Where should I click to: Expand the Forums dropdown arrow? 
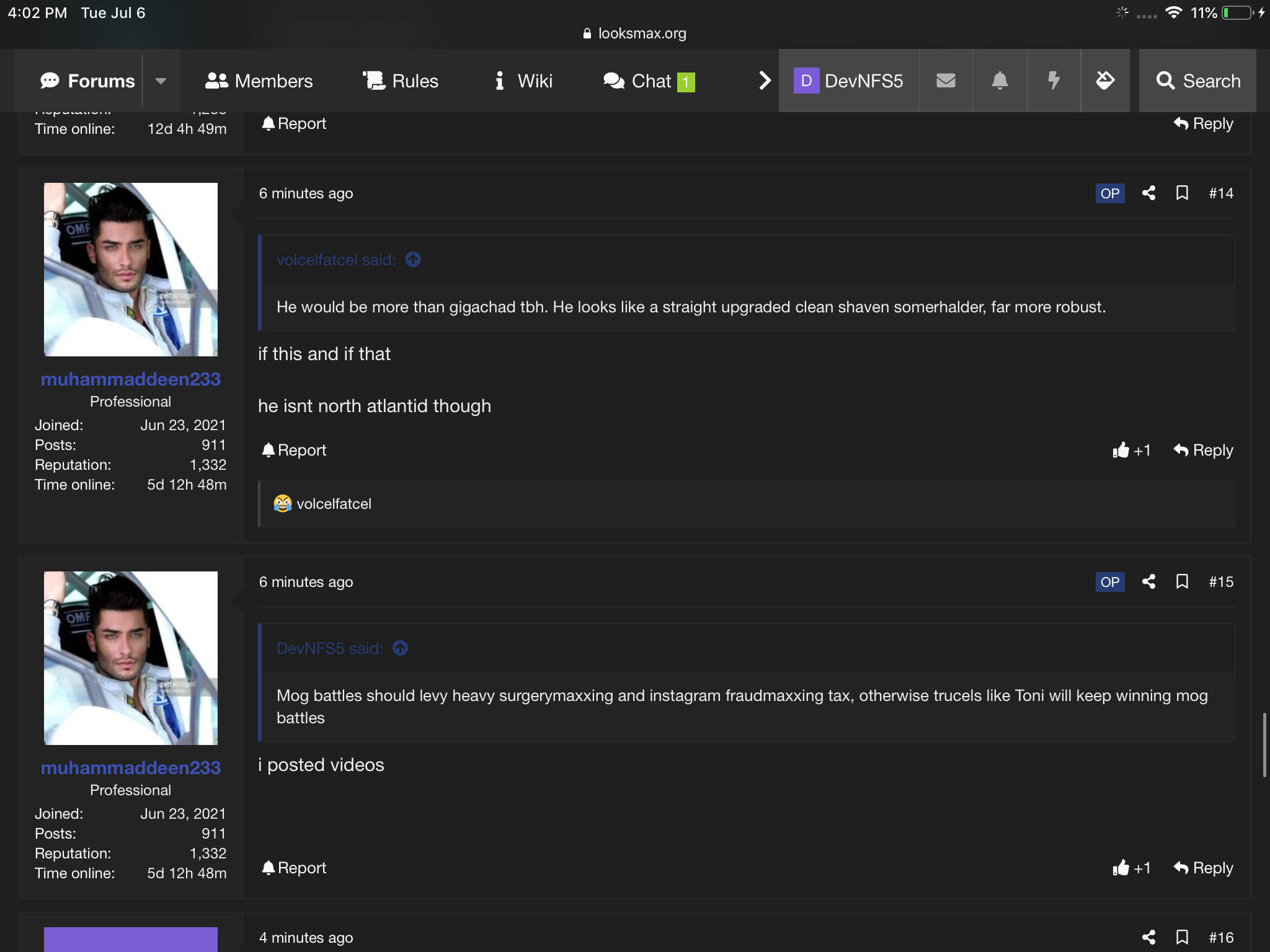click(161, 81)
